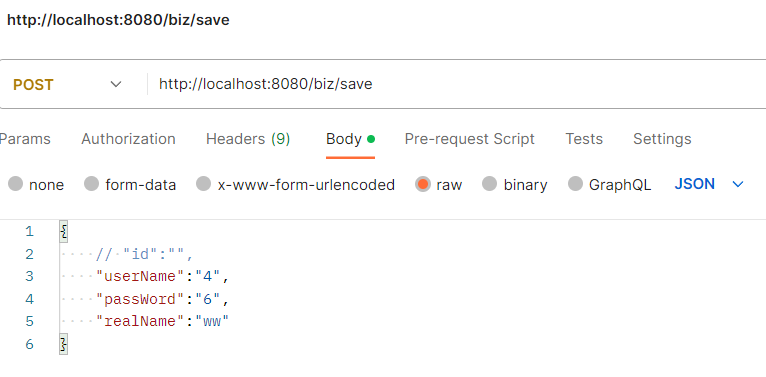
Task: Switch to the Params tab
Action: click(24, 139)
